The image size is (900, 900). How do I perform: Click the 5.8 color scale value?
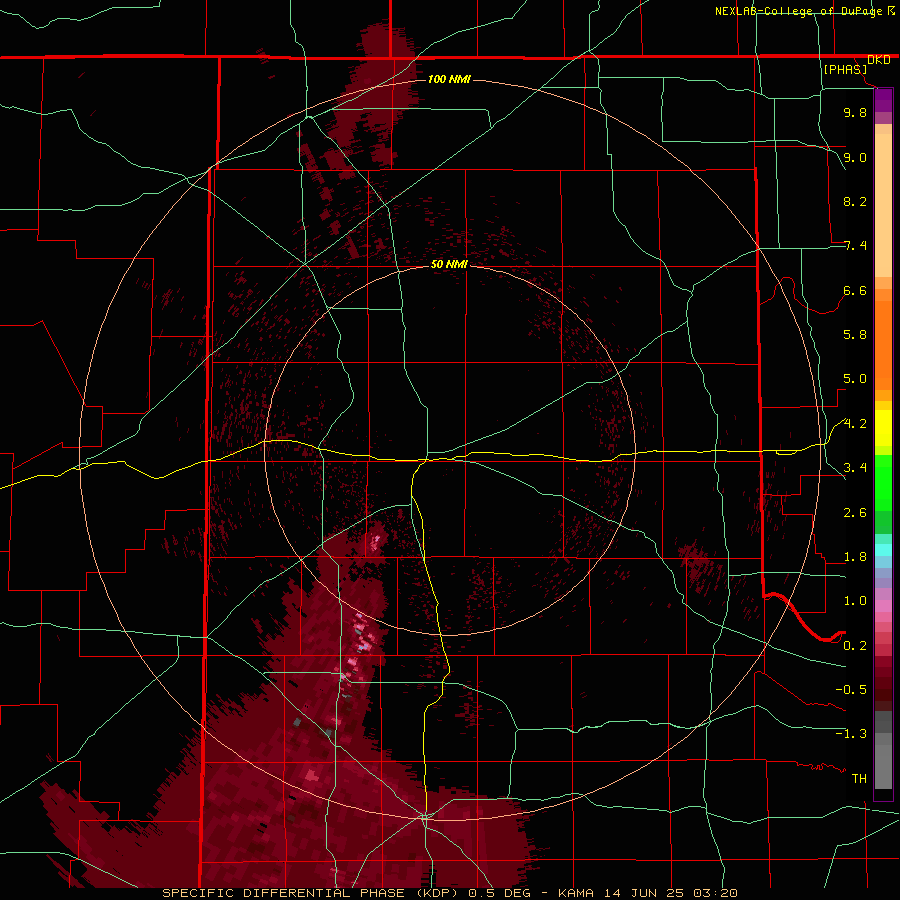(855, 335)
